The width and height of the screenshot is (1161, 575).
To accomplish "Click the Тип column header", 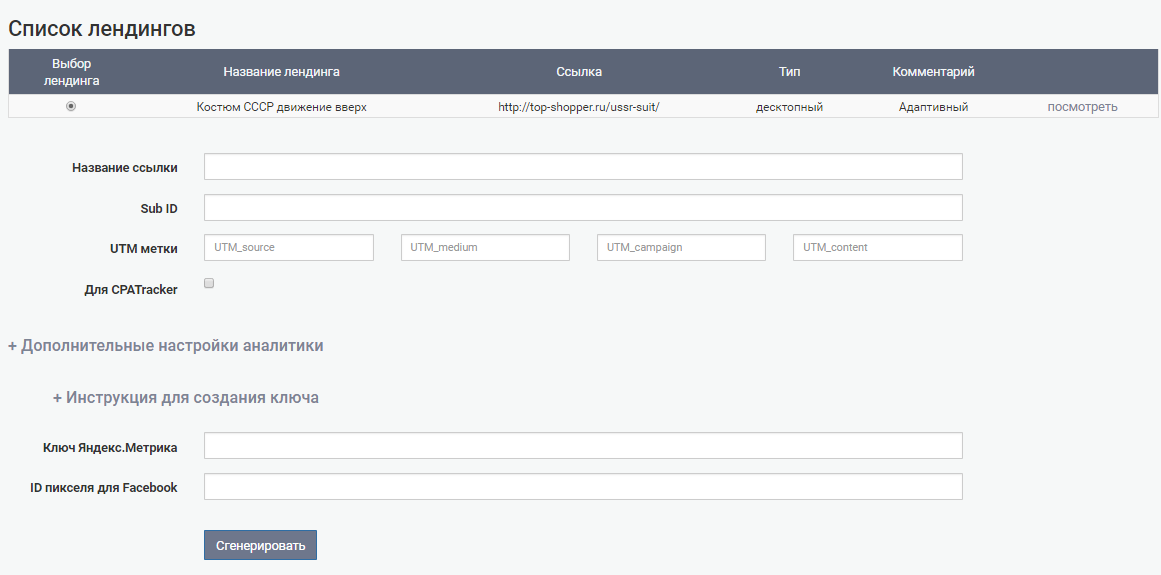I will click(789, 72).
